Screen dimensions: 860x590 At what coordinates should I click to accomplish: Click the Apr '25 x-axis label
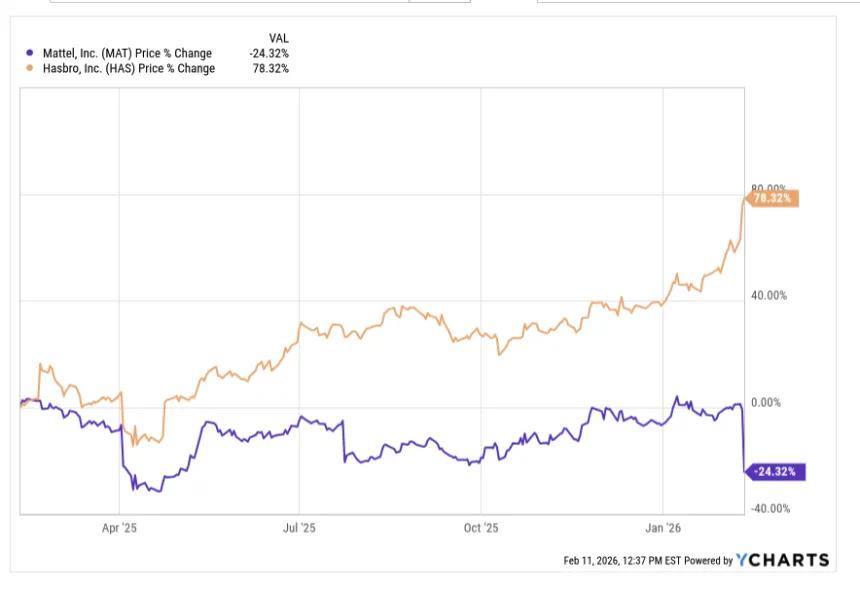119,528
